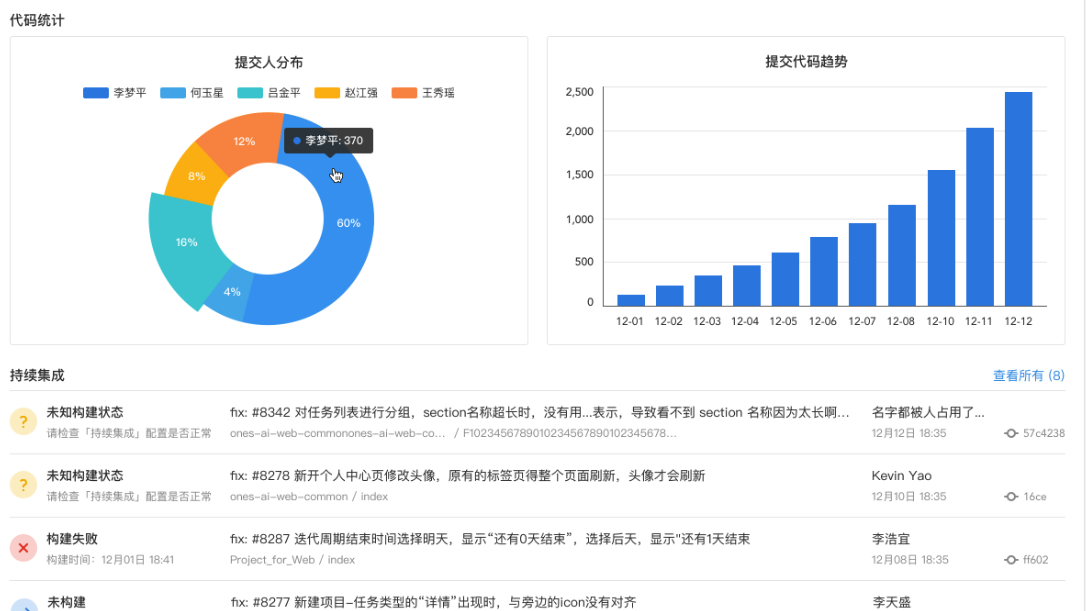Click the timestamp 12月08日 18:35
This screenshot has width=1086, height=611.
909,560
